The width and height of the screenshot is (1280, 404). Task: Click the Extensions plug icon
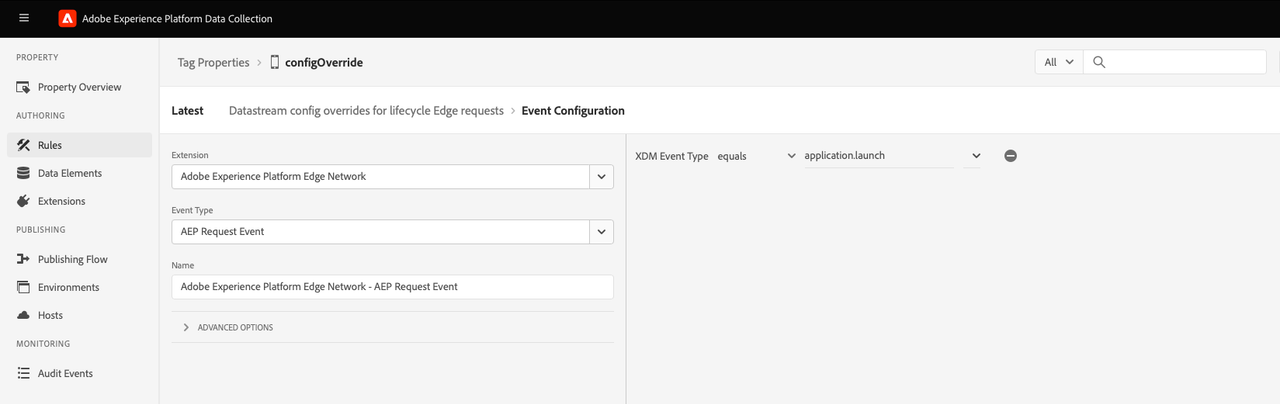coord(24,201)
